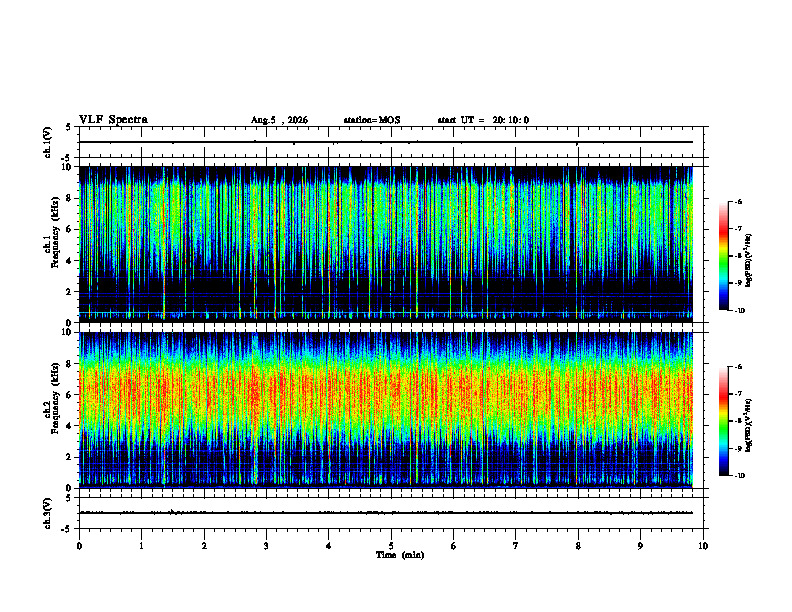Screen dimensions: 792x612
Task: Click the ch.1 colorbar PSD unit label
Action: click(749, 261)
